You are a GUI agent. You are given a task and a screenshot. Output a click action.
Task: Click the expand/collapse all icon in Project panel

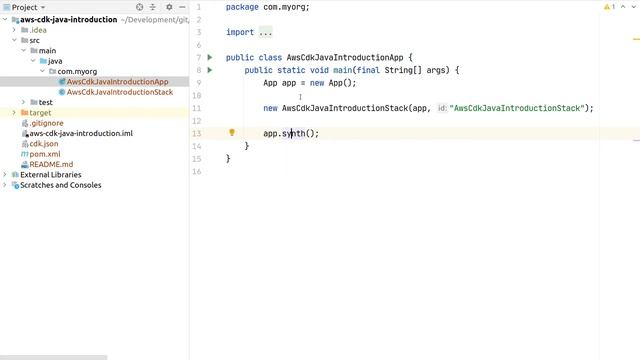tap(153, 7)
